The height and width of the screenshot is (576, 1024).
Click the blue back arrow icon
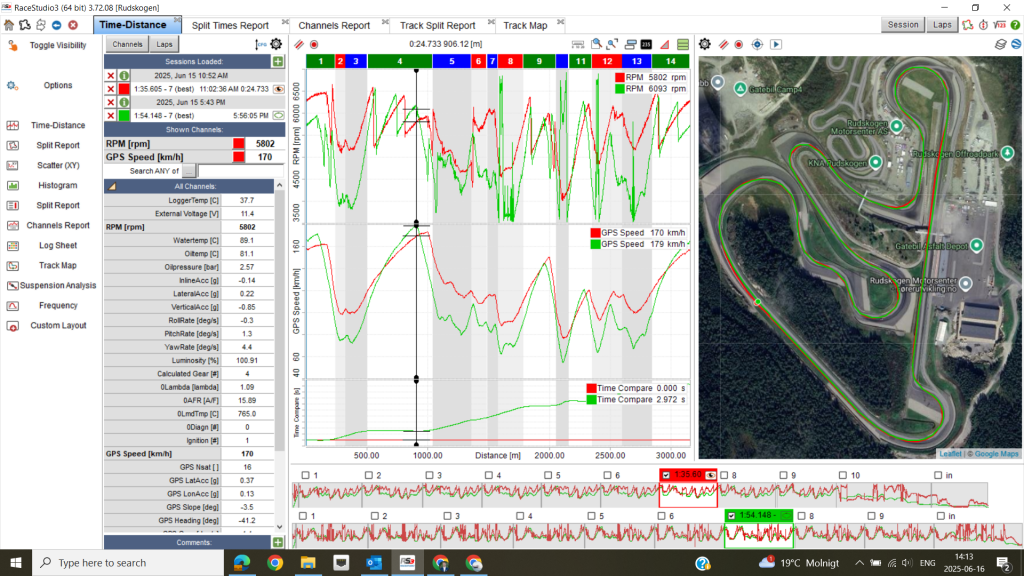(57, 25)
